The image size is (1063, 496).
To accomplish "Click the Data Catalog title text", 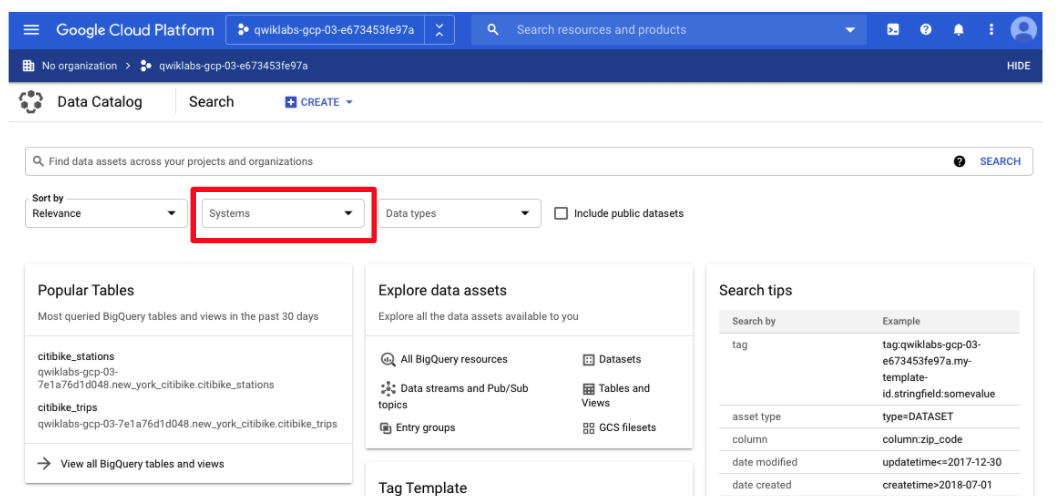I will (100, 102).
